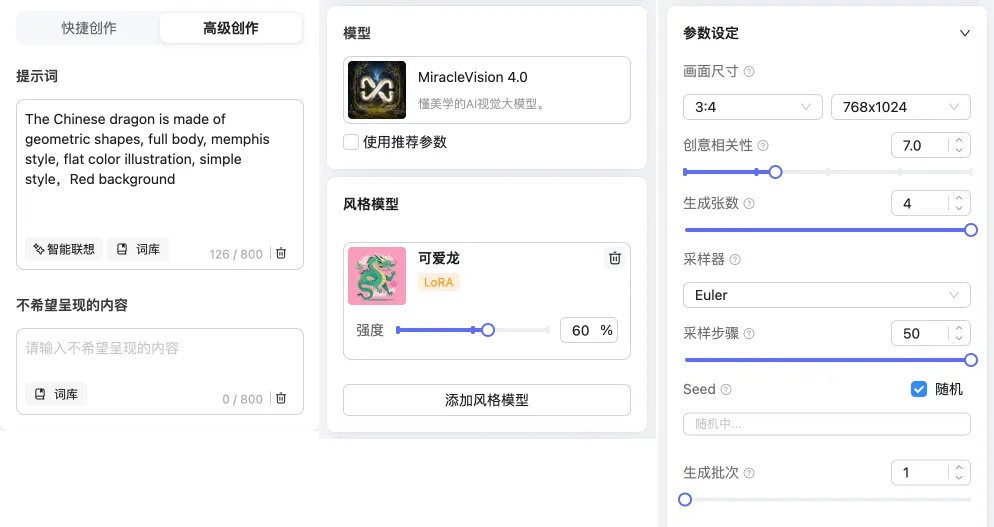Click the help icon beside Seed
This screenshot has width=994, height=527.
pos(726,390)
